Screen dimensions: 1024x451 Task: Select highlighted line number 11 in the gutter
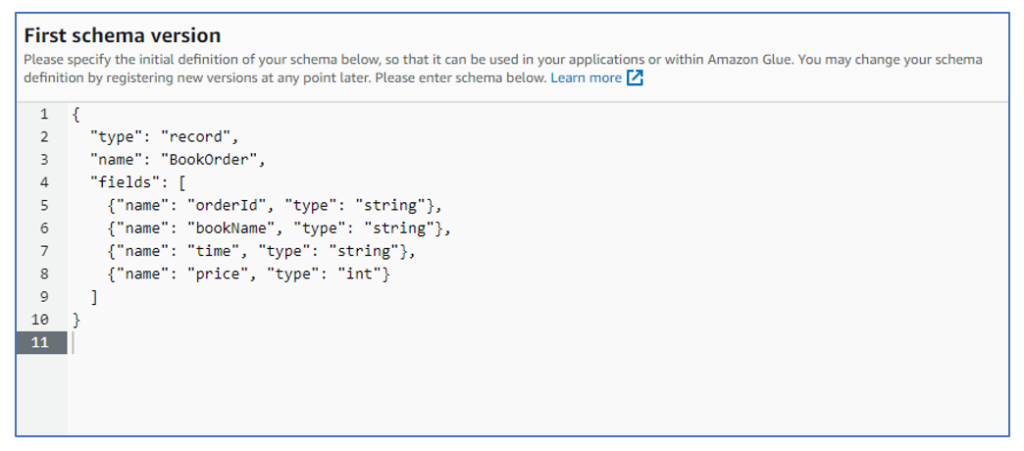pyautogui.click(x=40, y=342)
